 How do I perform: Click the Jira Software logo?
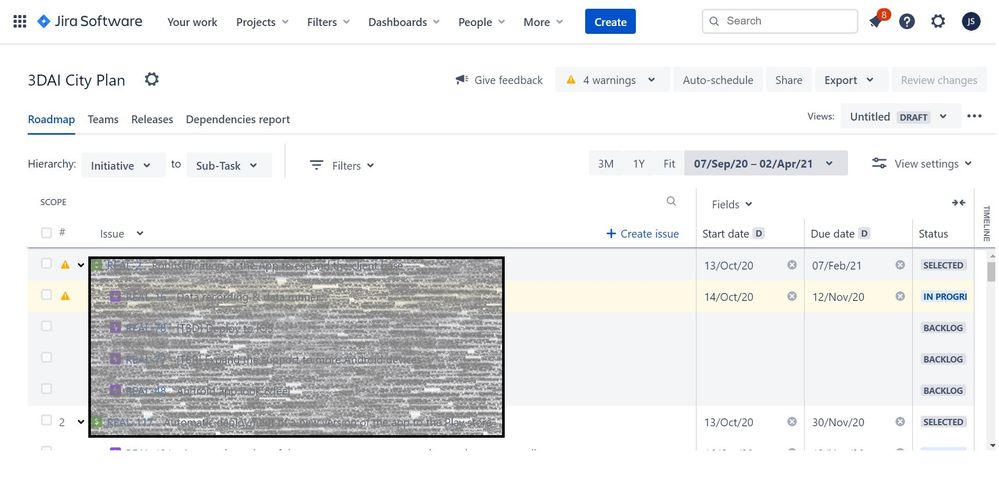90,21
